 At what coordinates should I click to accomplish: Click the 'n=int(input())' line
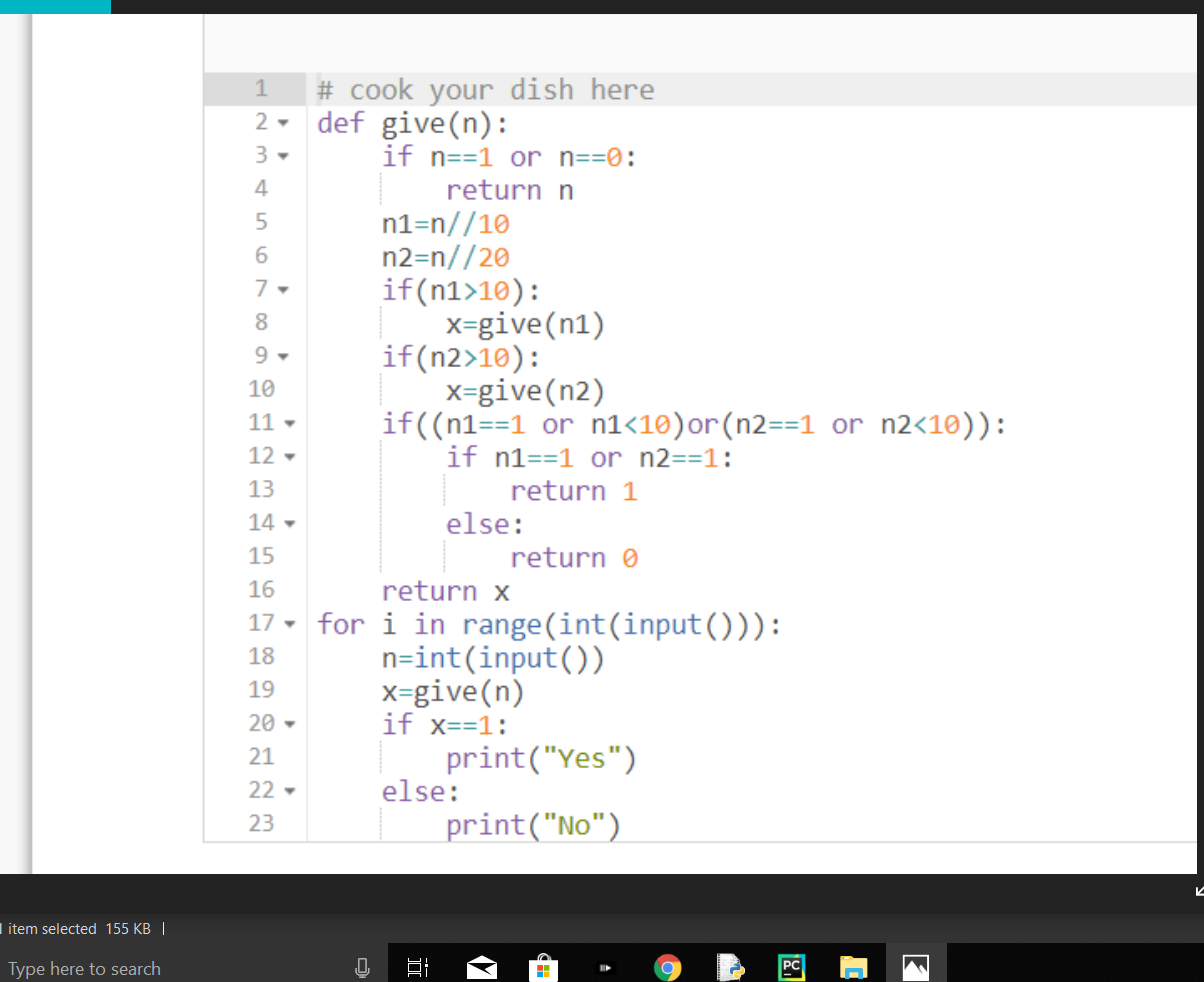tap(494, 658)
